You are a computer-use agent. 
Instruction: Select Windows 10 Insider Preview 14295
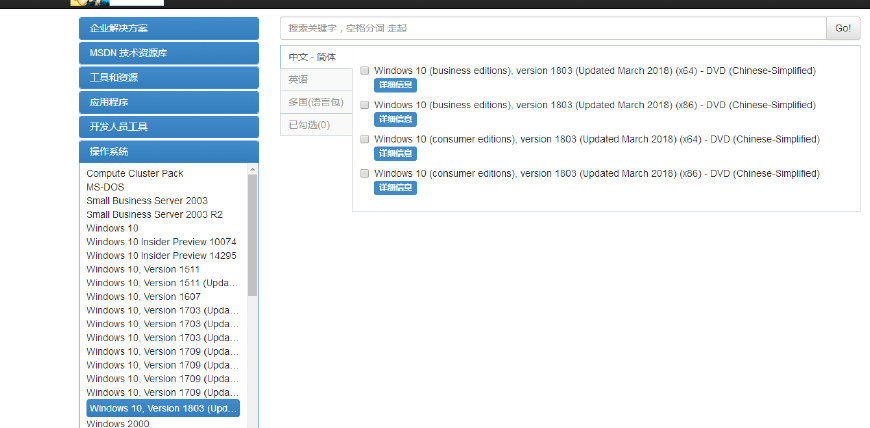click(161, 255)
